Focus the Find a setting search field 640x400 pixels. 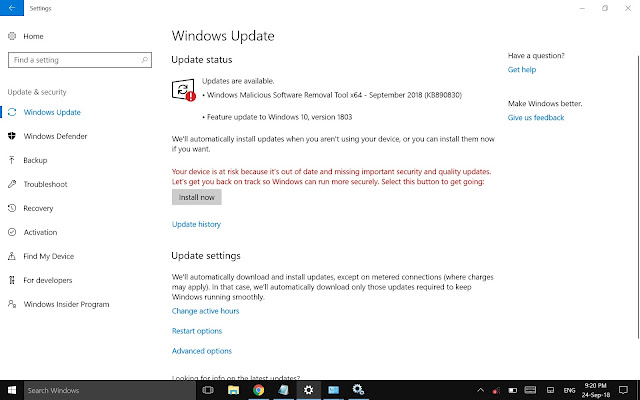[x=80, y=60]
